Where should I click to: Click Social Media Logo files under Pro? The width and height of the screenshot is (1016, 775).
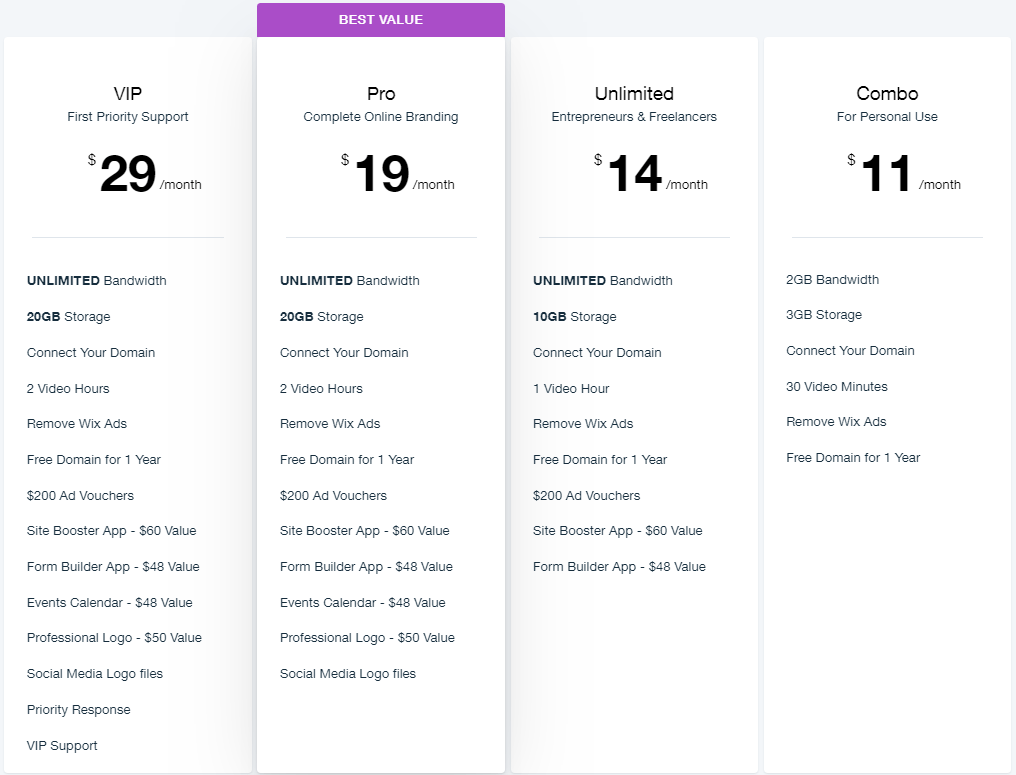(348, 674)
